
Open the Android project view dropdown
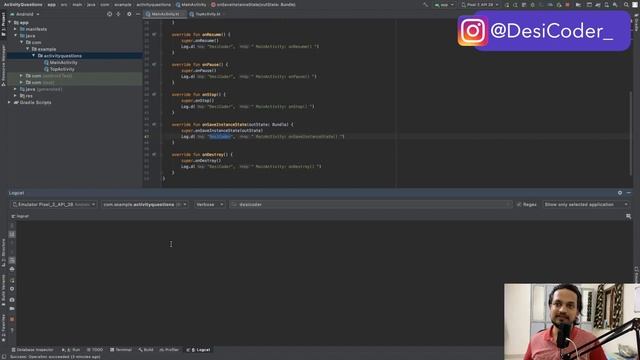pos(25,14)
